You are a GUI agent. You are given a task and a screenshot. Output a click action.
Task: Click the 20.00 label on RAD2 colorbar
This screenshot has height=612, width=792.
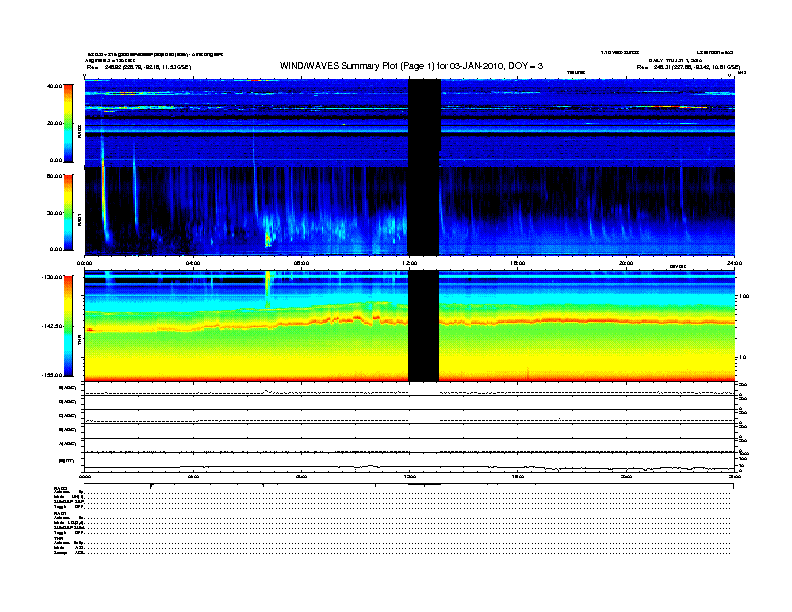(55, 123)
